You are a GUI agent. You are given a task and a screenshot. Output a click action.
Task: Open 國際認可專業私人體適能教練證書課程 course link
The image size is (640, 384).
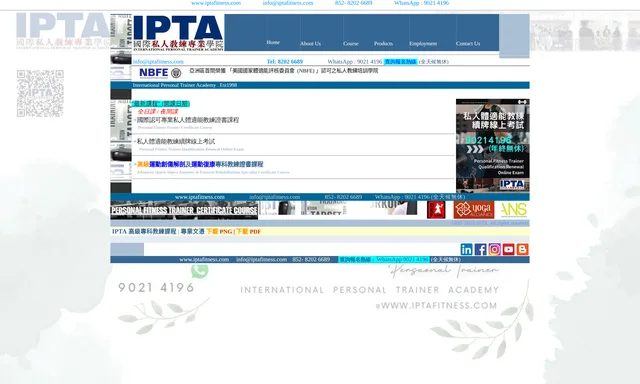point(188,120)
